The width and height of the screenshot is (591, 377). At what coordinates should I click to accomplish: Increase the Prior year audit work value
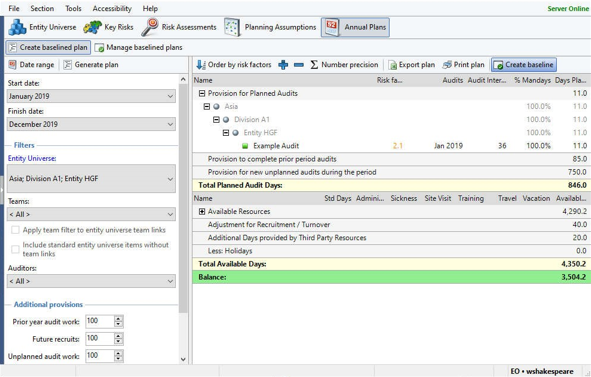pyautogui.click(x=118, y=319)
